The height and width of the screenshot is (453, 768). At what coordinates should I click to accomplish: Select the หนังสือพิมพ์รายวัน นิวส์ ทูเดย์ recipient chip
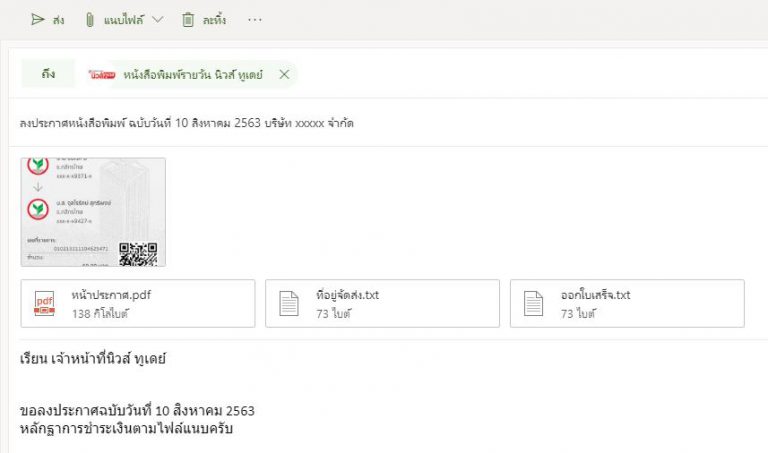point(191,75)
